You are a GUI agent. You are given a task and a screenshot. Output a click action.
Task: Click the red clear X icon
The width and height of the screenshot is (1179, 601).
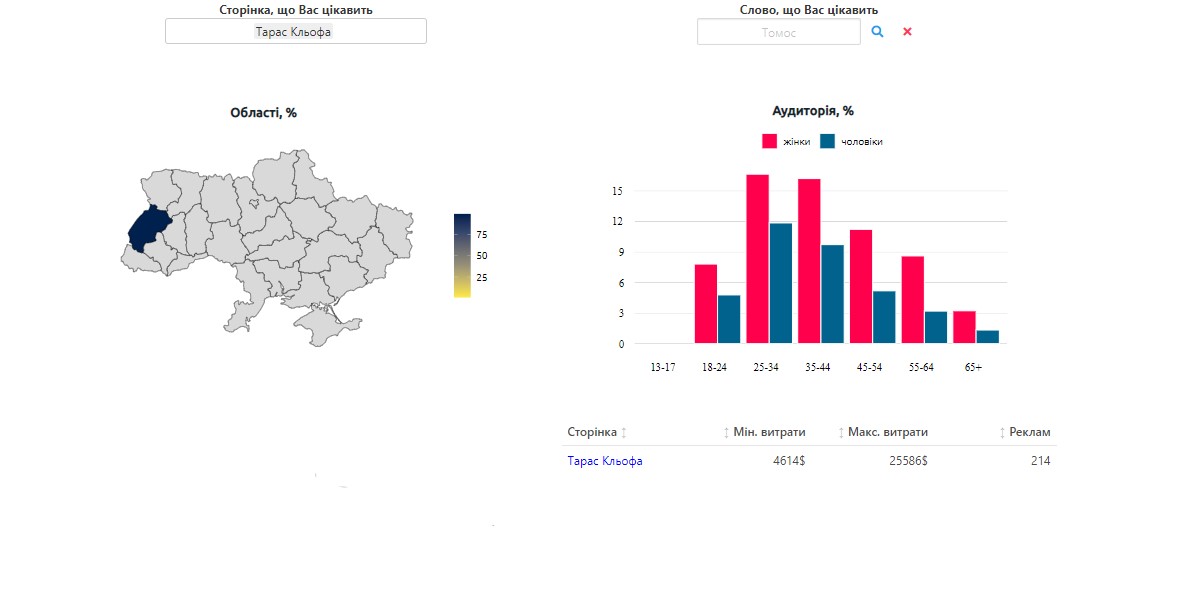(x=907, y=32)
